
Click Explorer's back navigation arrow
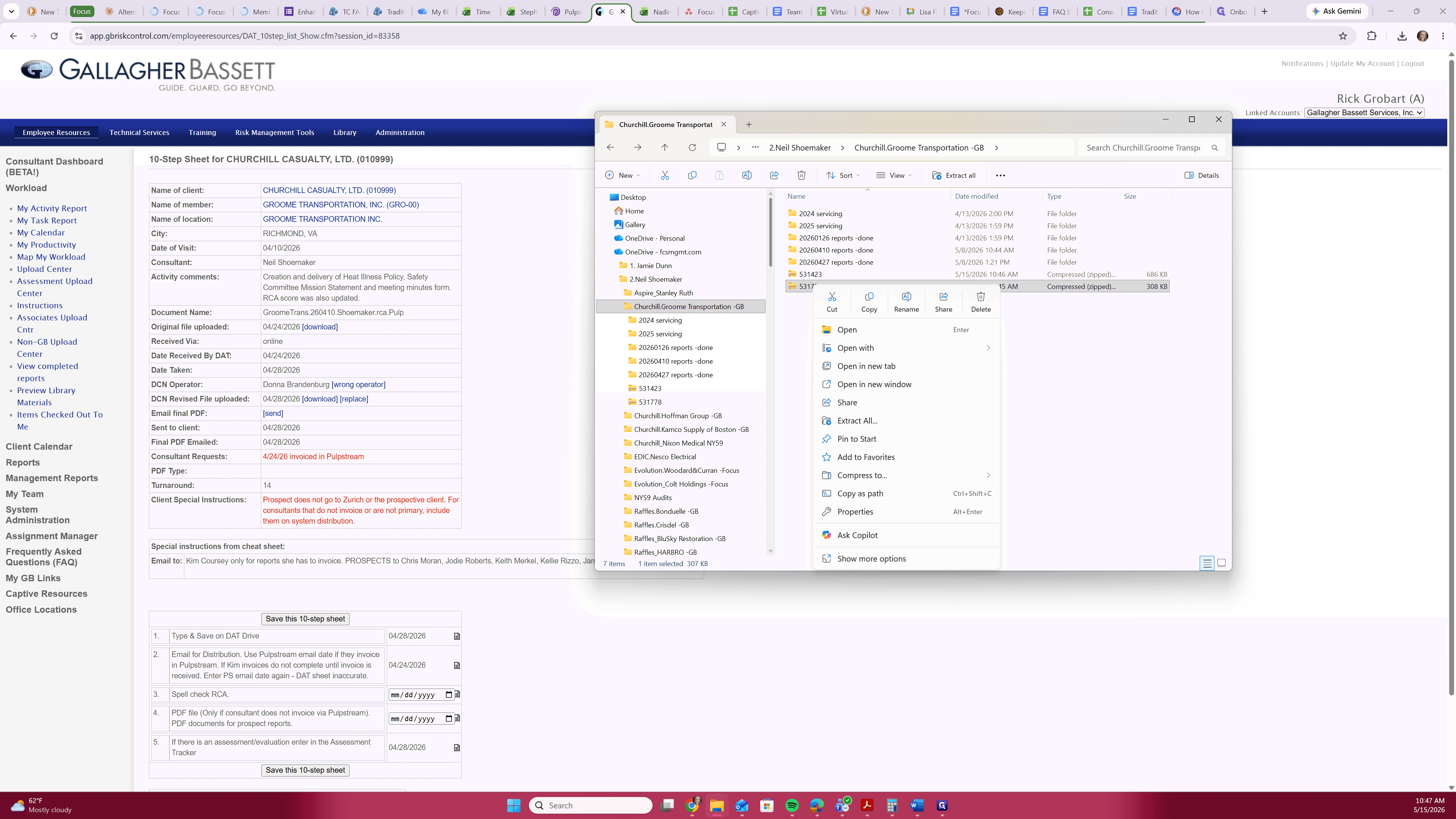[x=610, y=147]
